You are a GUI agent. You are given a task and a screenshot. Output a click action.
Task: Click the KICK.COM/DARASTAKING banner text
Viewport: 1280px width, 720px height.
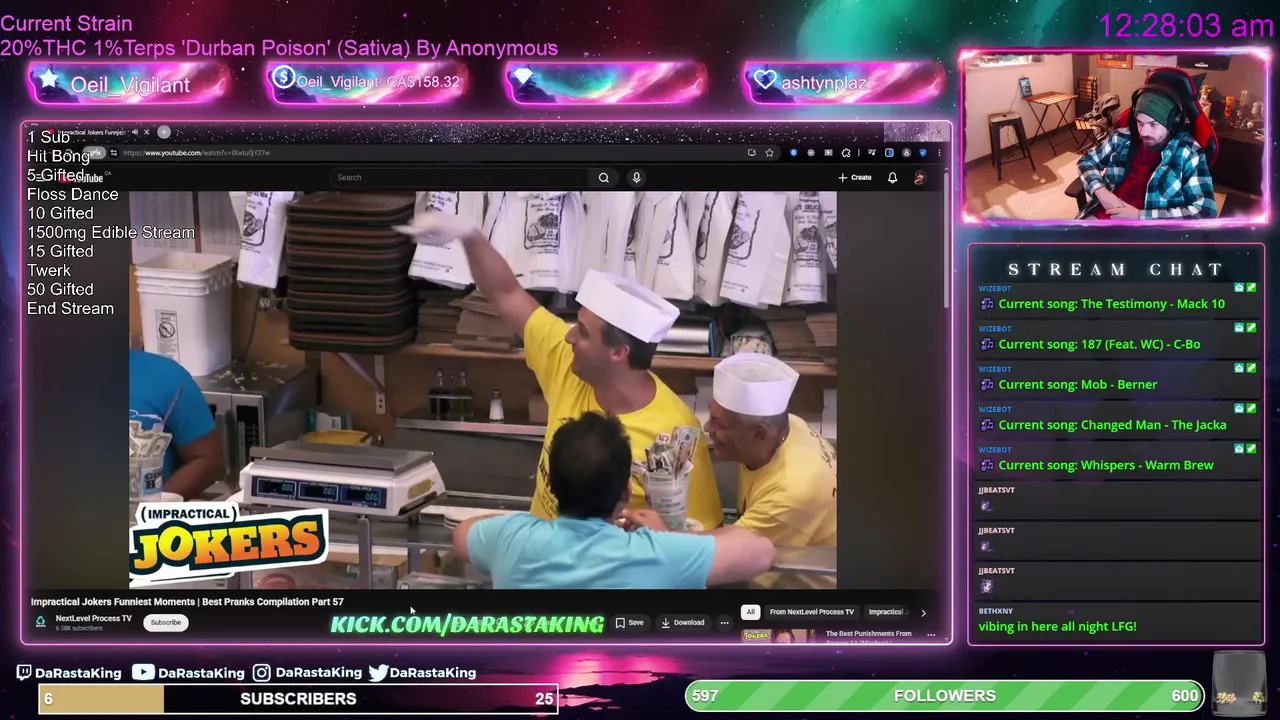[x=467, y=624]
